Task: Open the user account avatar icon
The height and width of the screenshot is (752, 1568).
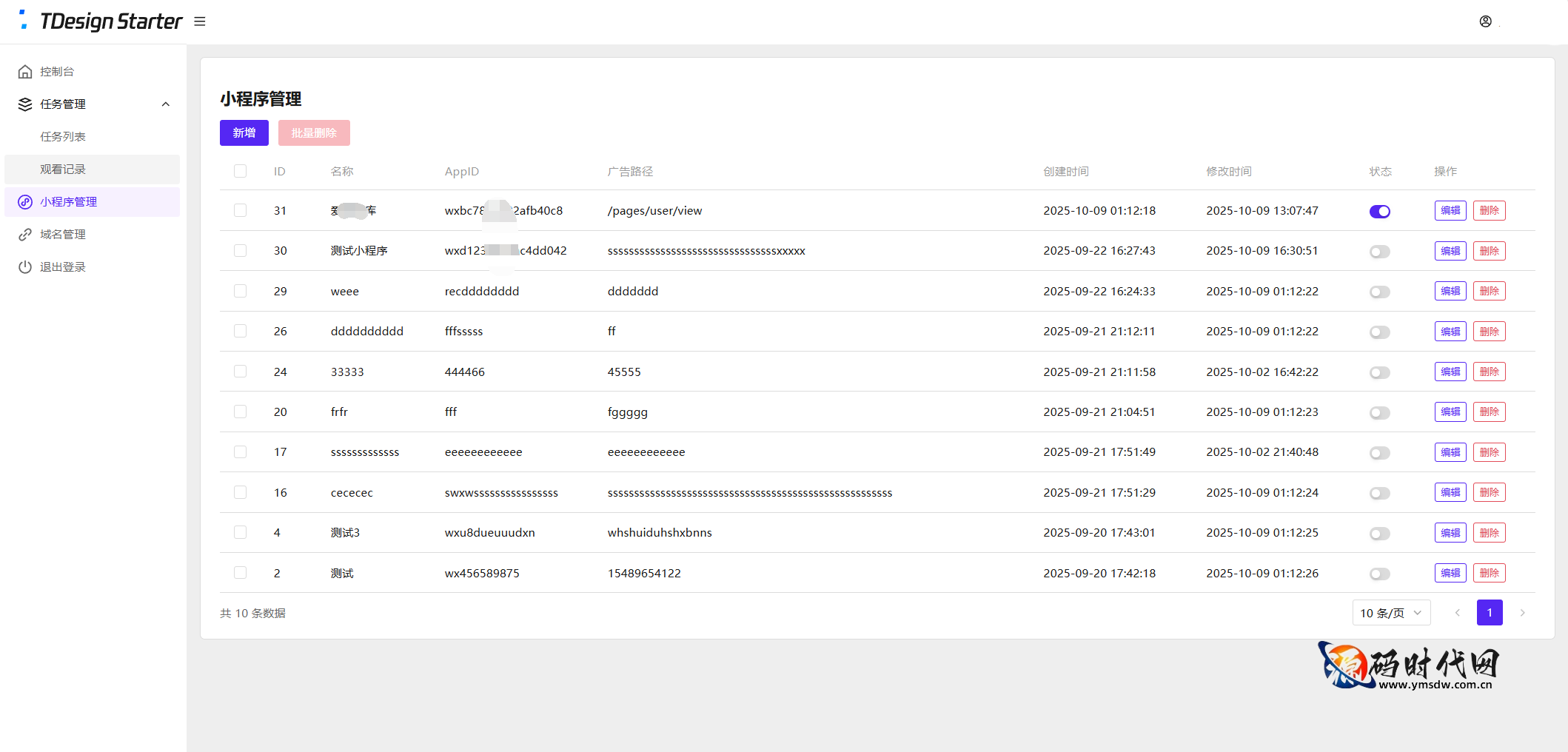Action: [1485, 21]
